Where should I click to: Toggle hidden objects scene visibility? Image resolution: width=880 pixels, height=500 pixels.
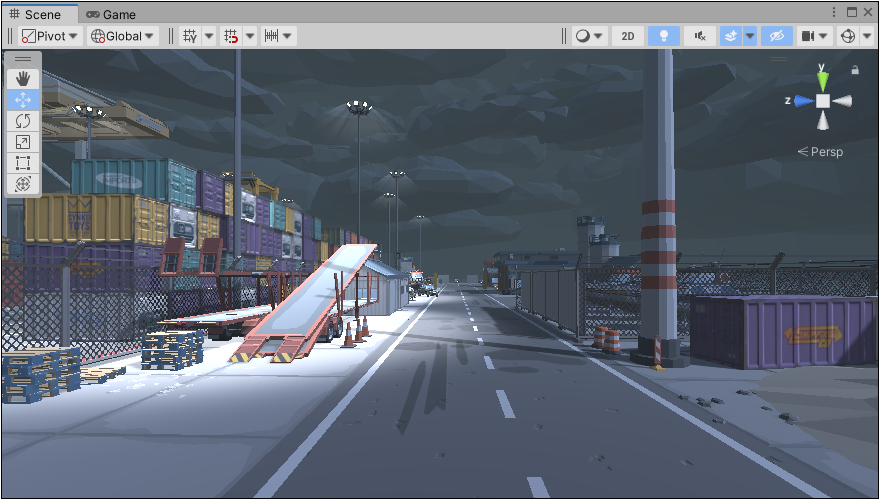tap(775, 36)
